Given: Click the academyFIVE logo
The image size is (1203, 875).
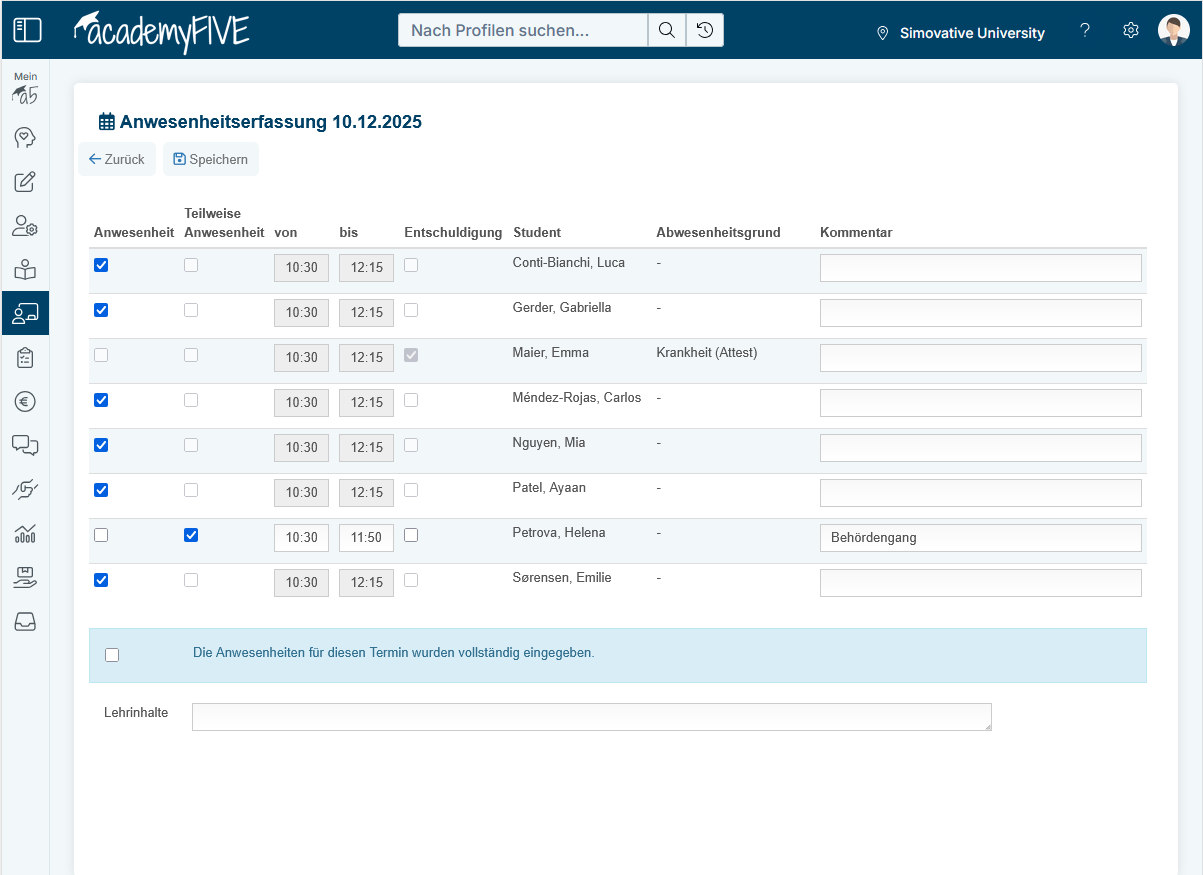Looking at the screenshot, I should tap(162, 31).
